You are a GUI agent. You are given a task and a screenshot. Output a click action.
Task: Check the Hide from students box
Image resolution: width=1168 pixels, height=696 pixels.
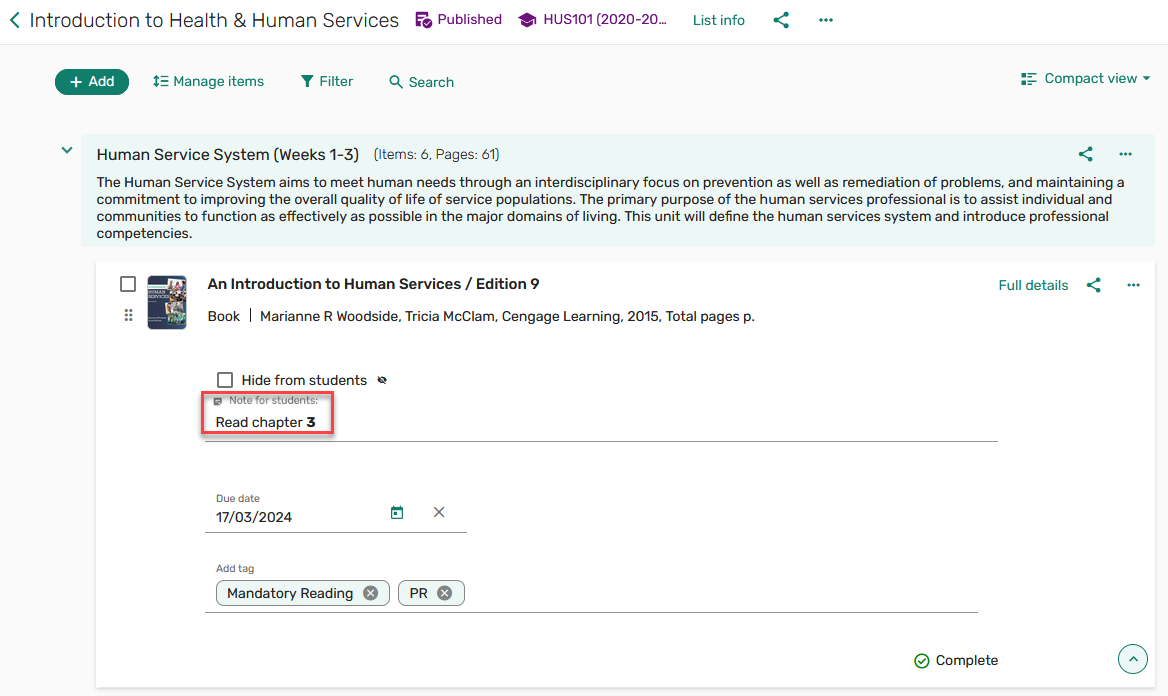point(225,380)
